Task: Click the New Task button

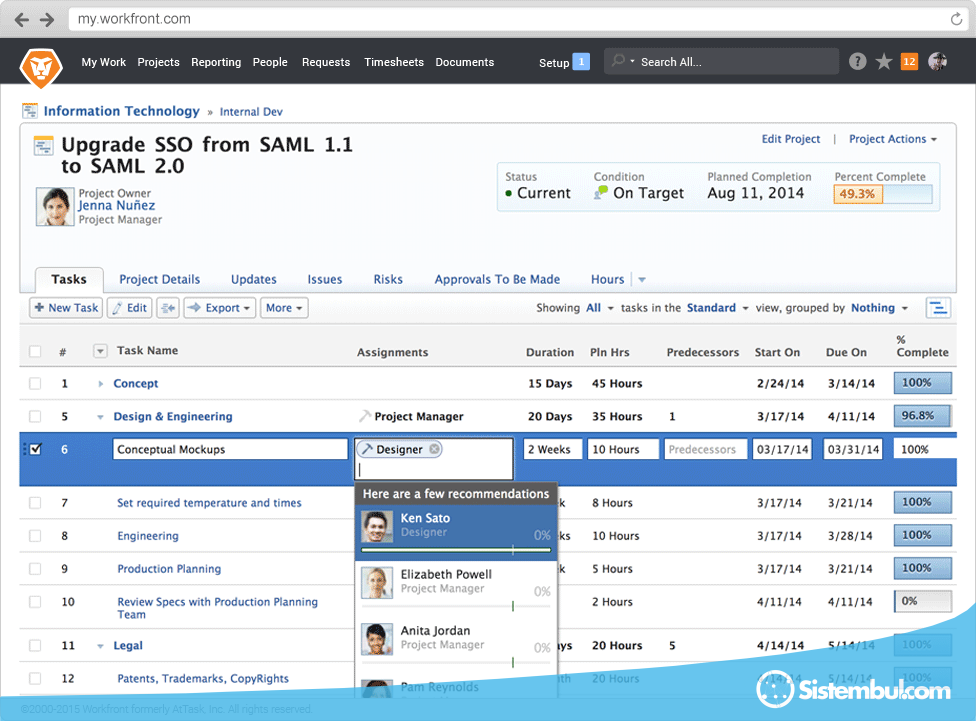Action: (x=66, y=308)
